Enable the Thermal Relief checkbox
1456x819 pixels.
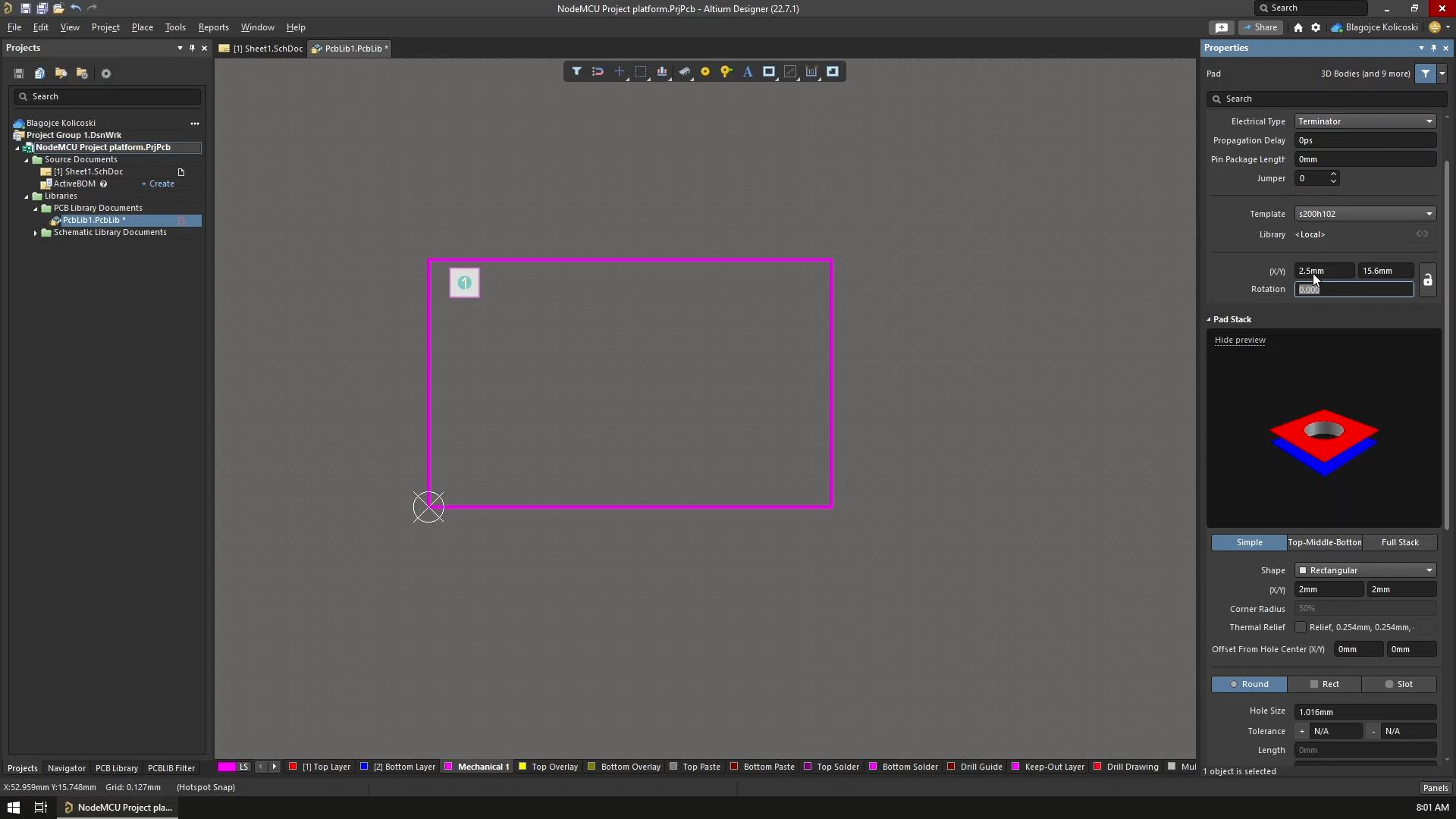pos(1301,627)
